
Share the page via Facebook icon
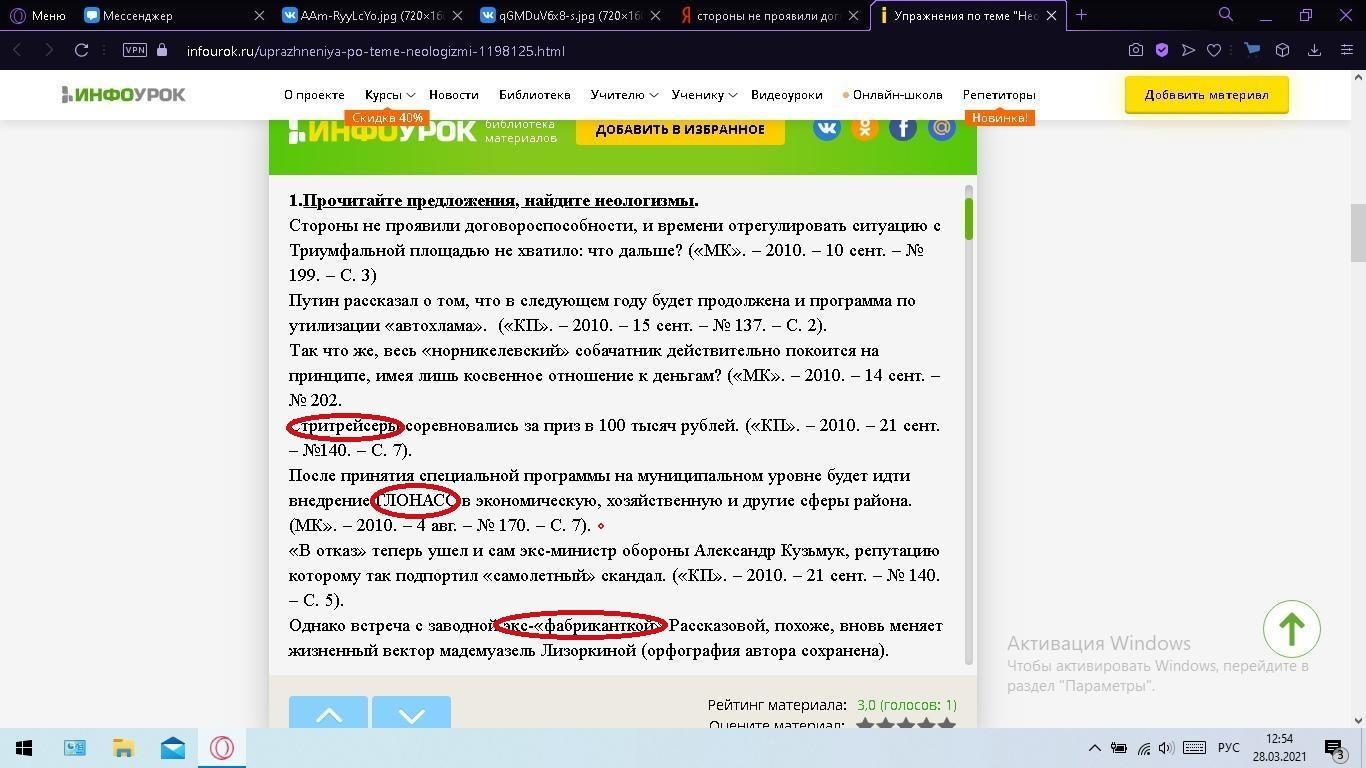tap(903, 127)
